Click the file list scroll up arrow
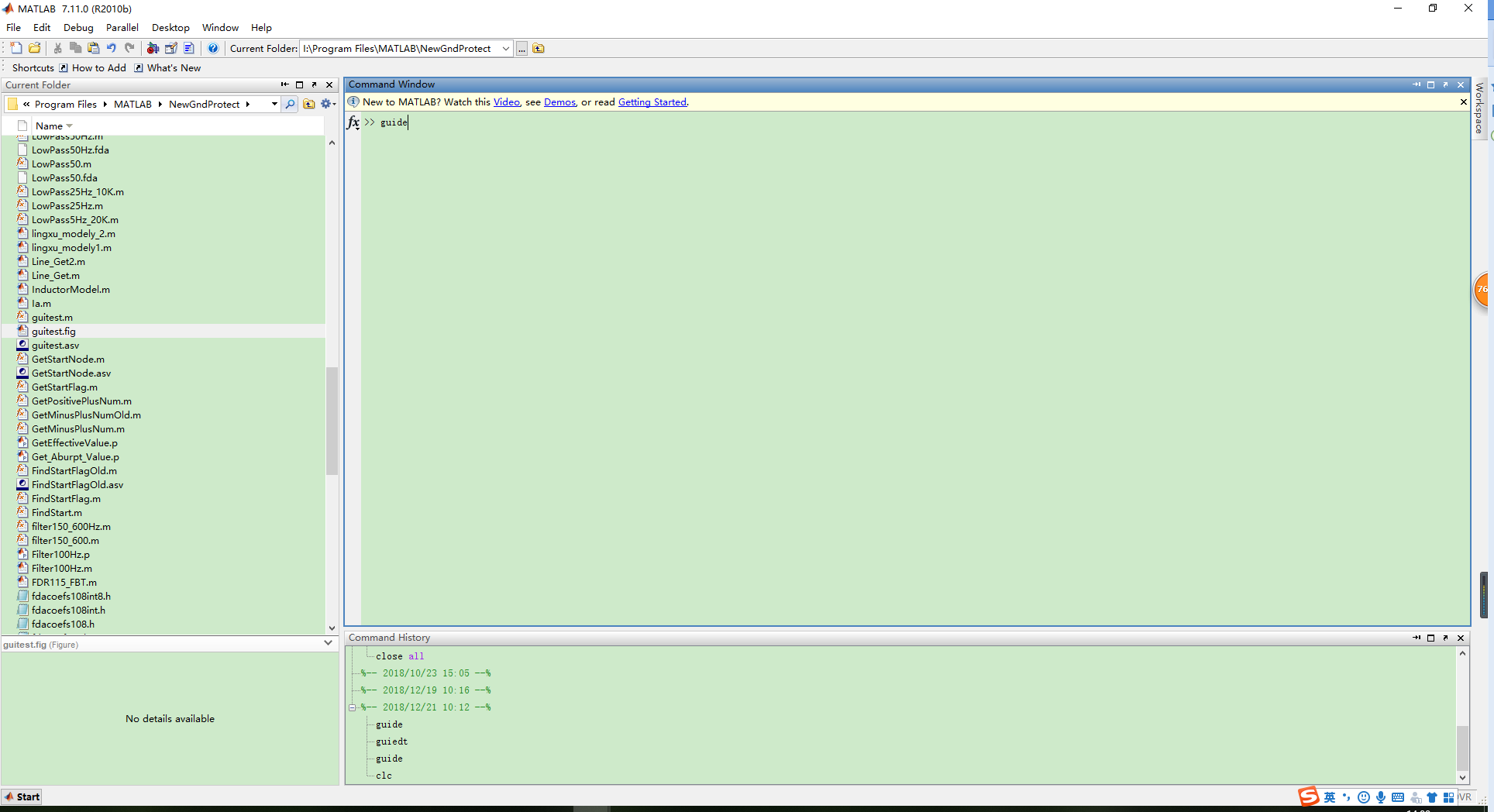This screenshot has width=1494, height=812. (332, 143)
